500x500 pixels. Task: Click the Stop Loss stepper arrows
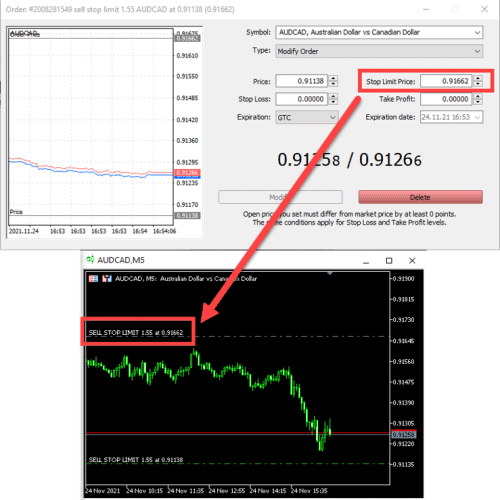click(x=333, y=99)
